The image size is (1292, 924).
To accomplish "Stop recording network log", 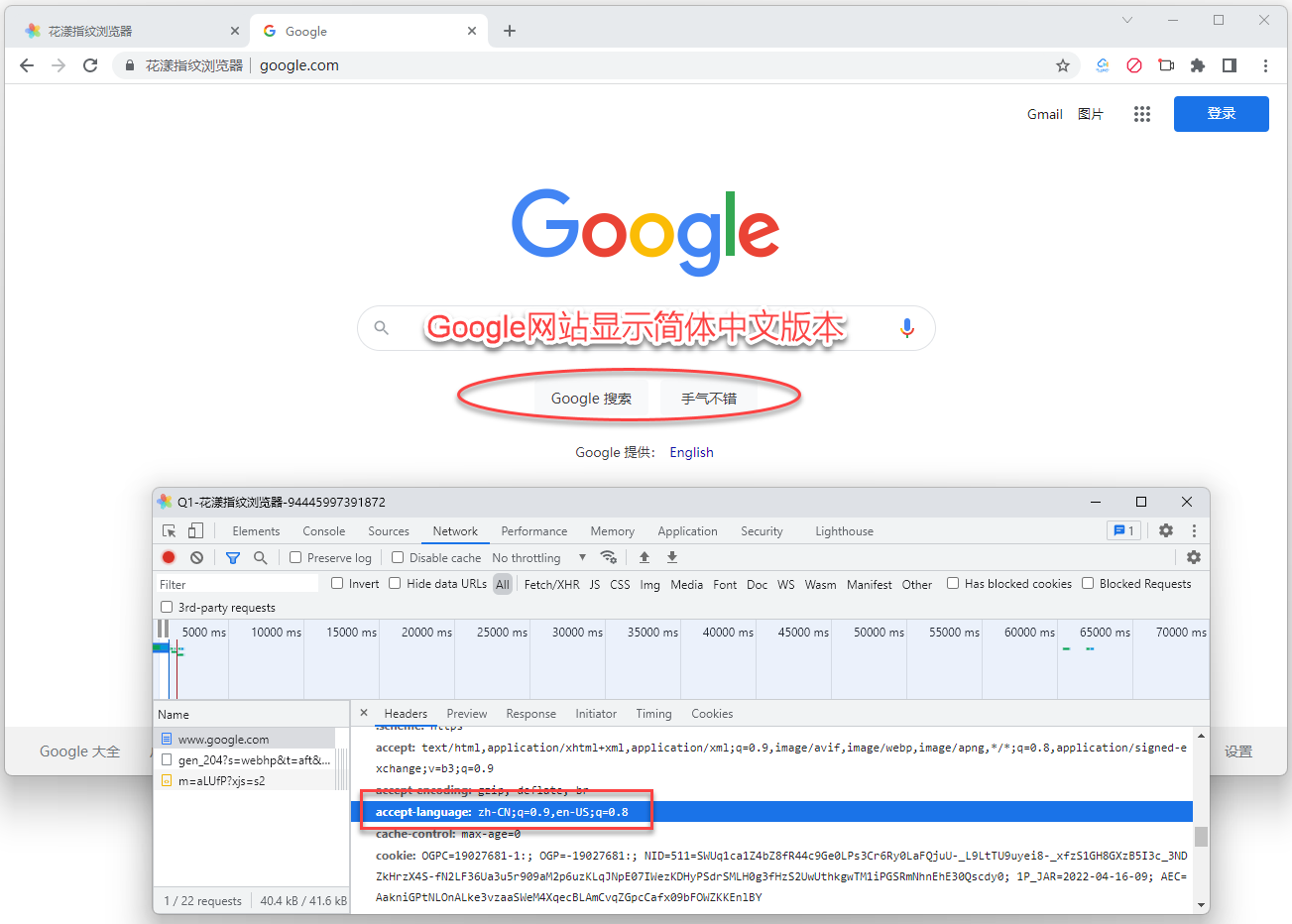I will (x=169, y=558).
